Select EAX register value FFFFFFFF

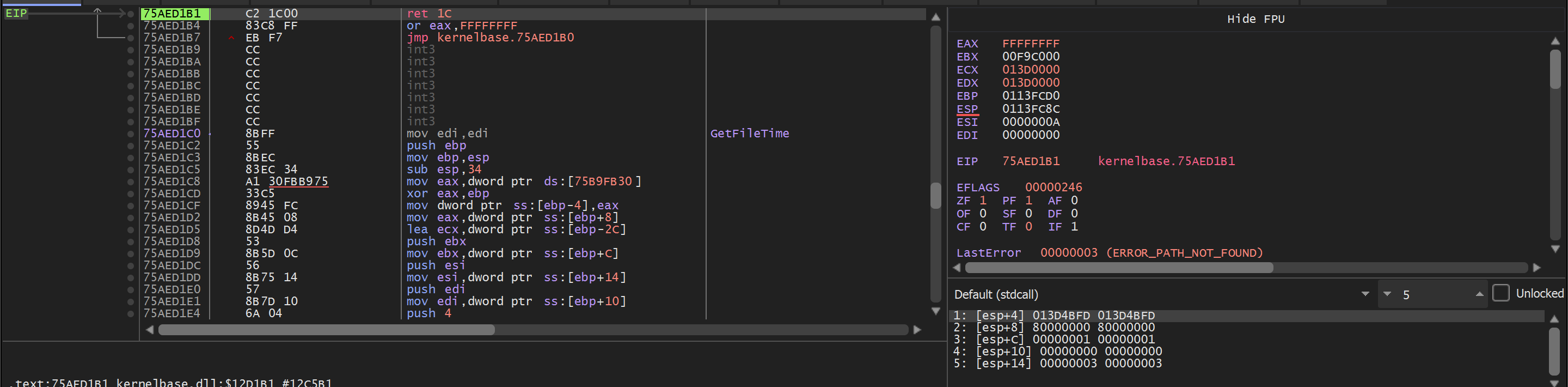click(1031, 44)
